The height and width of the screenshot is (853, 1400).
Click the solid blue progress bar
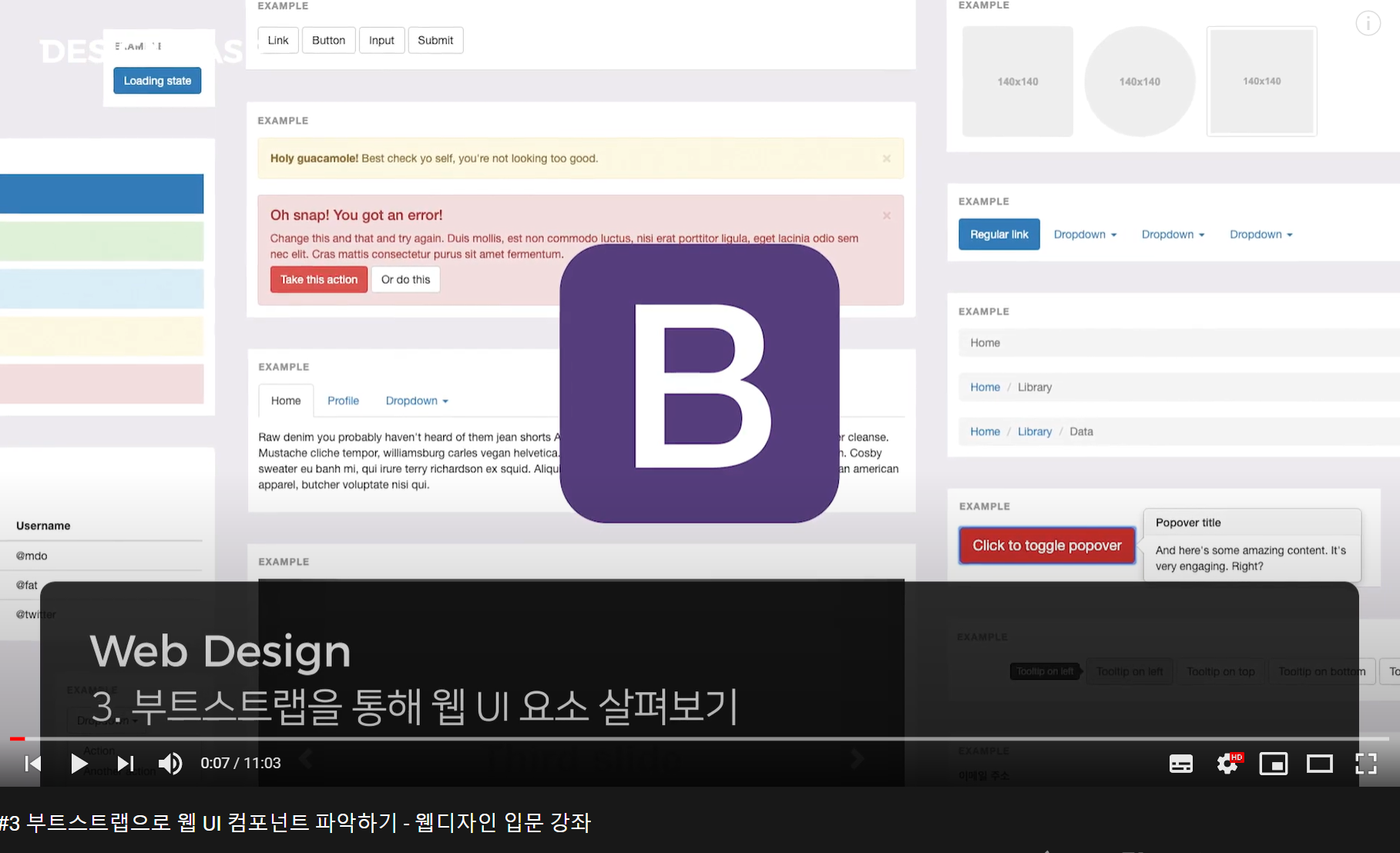tap(102, 194)
